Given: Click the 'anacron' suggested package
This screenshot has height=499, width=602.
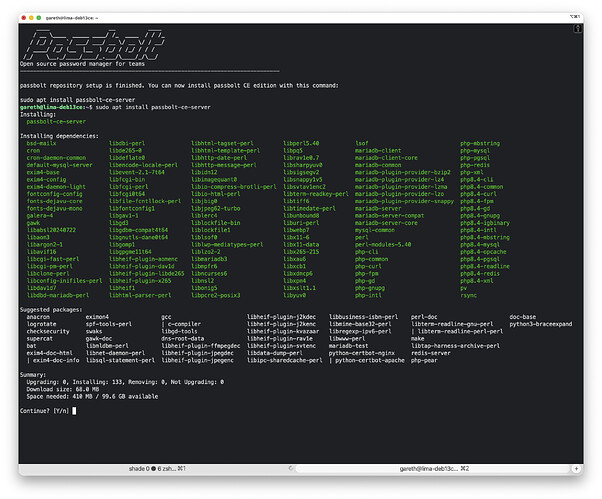Looking at the screenshot, I should coord(38,317).
